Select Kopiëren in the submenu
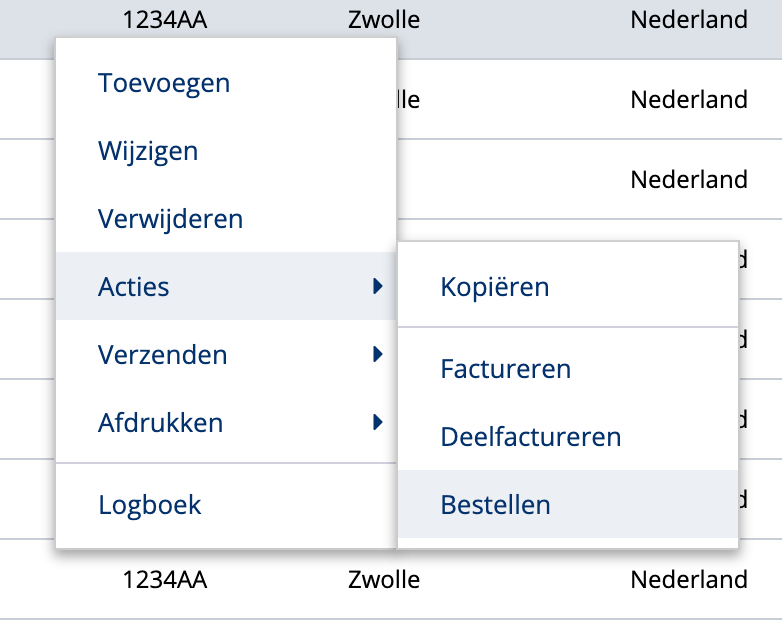The image size is (782, 624). (x=494, y=287)
